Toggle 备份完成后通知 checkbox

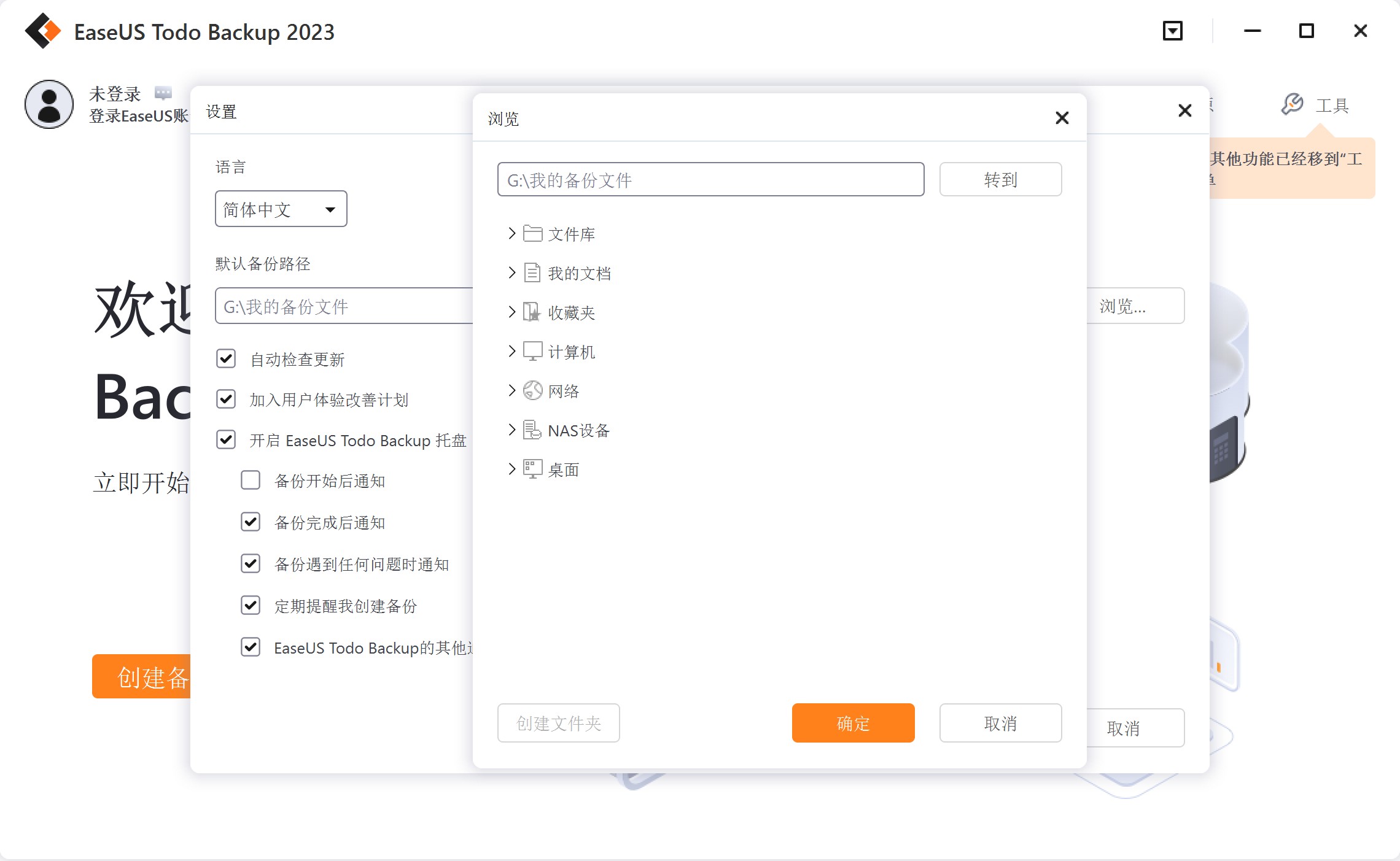point(251,522)
